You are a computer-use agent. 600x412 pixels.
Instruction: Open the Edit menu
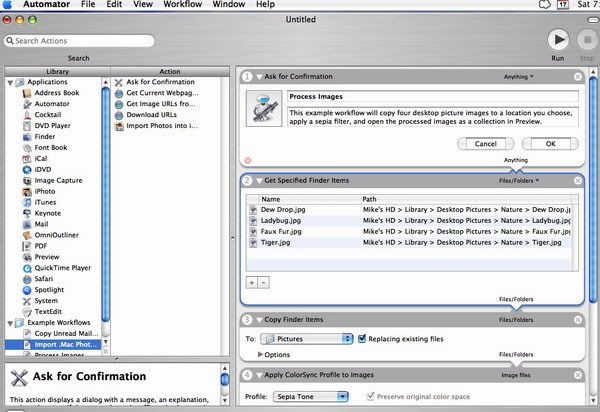(114, 5)
